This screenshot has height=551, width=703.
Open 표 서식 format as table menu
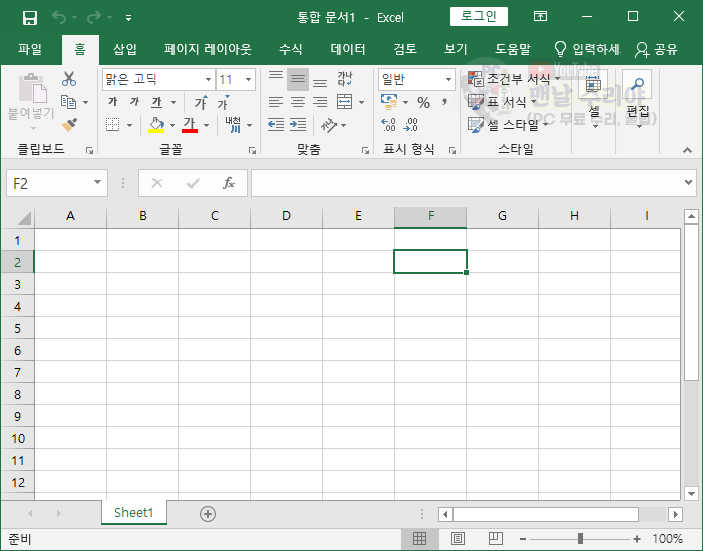(x=502, y=102)
